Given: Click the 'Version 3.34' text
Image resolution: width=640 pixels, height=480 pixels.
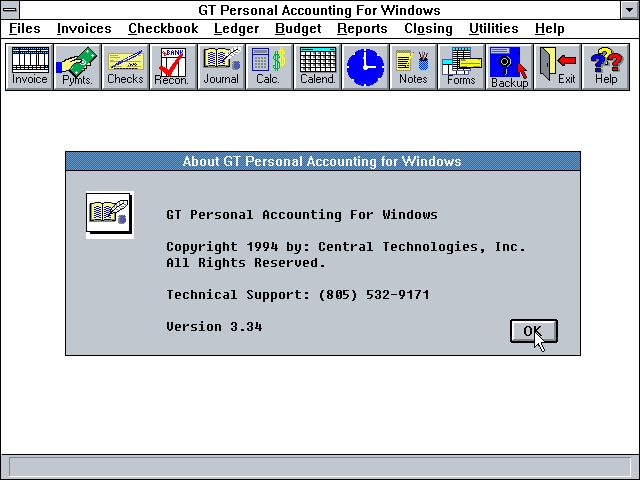Looking at the screenshot, I should tap(214, 327).
